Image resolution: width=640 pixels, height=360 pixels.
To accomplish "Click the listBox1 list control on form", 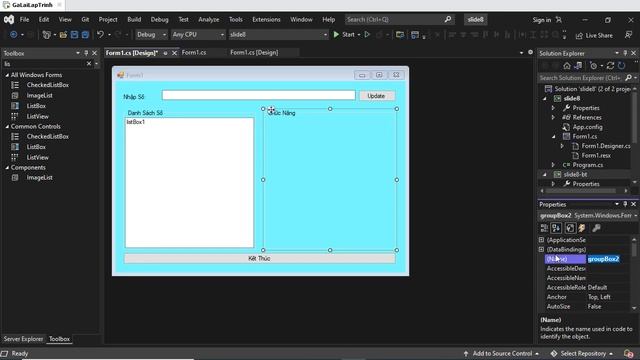I will [x=189, y=182].
